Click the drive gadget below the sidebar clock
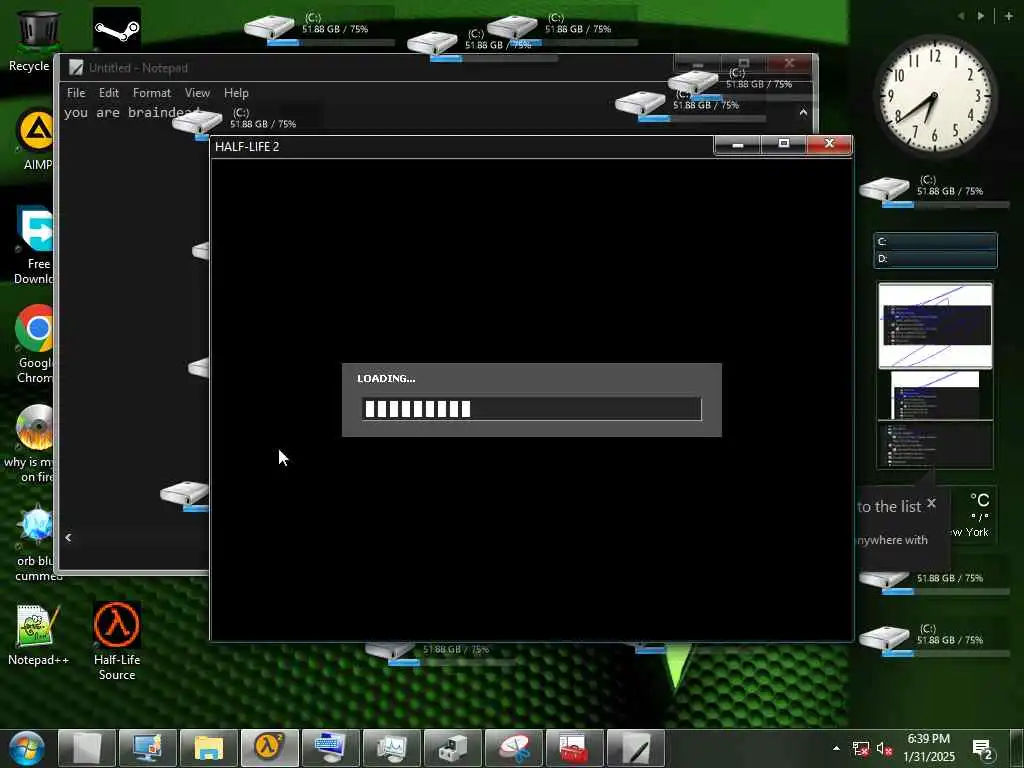Screen dimensions: 1024x768 pyautogui.click(x=934, y=191)
